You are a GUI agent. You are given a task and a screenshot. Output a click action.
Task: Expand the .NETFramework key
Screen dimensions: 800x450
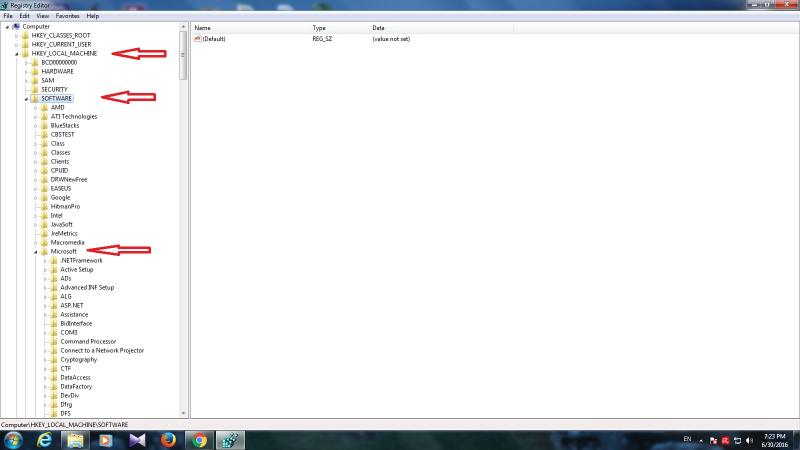(x=45, y=261)
